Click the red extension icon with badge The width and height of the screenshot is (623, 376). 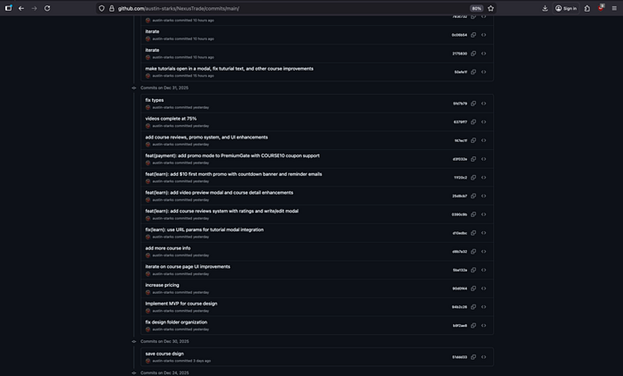(601, 8)
